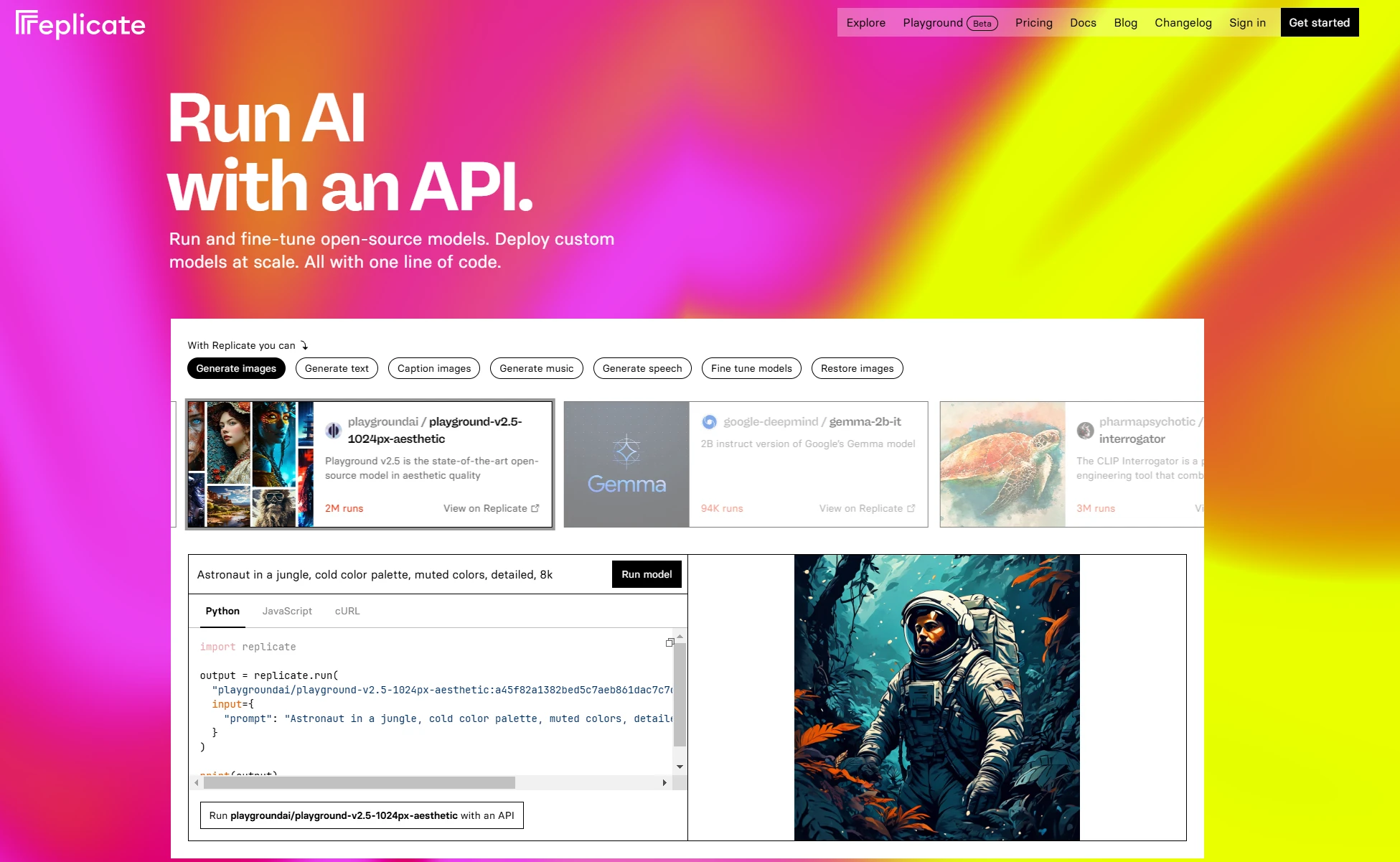Image resolution: width=1400 pixels, height=862 pixels.
Task: Click the Replicate logo
Action: pyautogui.click(x=80, y=24)
